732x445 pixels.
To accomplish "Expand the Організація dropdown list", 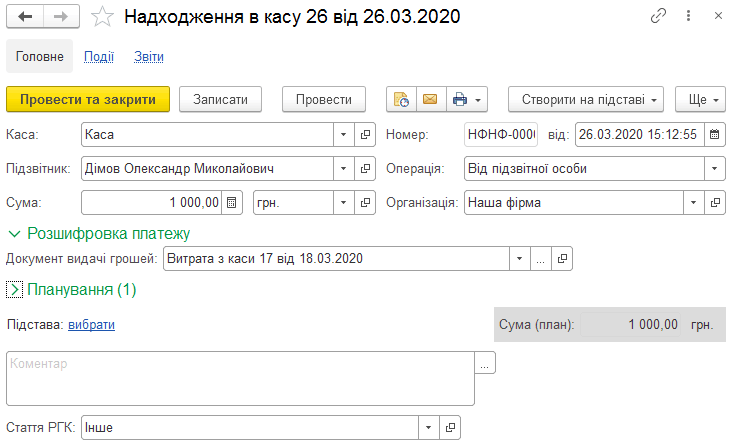I will (x=694, y=203).
